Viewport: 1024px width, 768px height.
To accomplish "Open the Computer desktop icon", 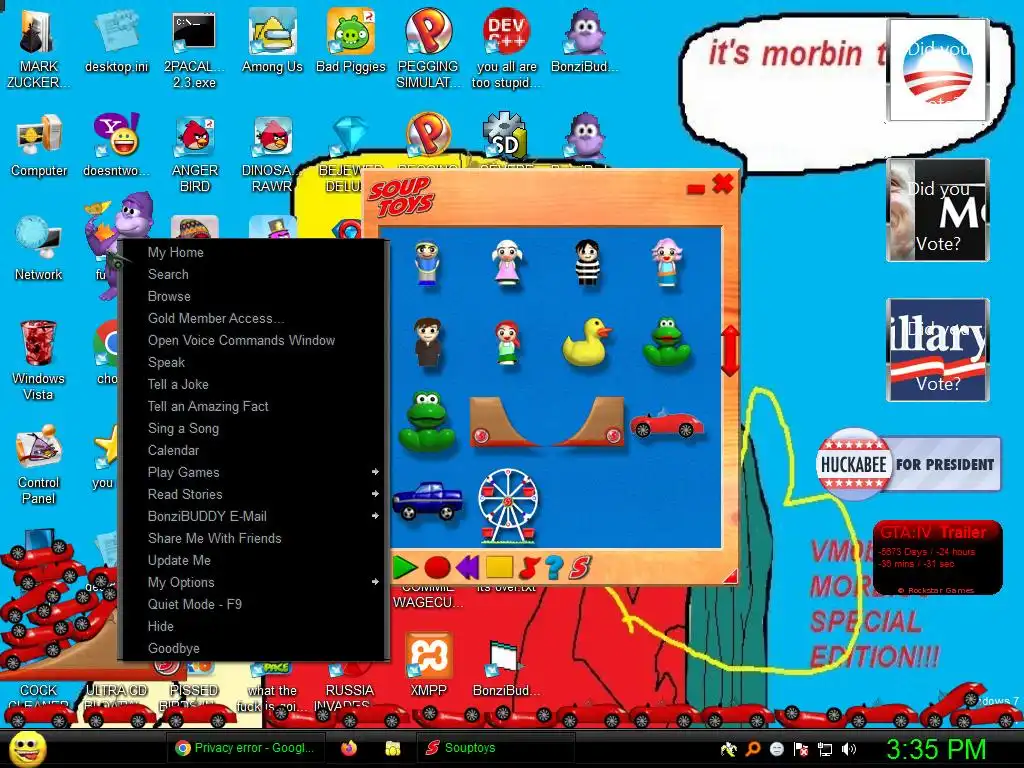I will click(x=39, y=145).
